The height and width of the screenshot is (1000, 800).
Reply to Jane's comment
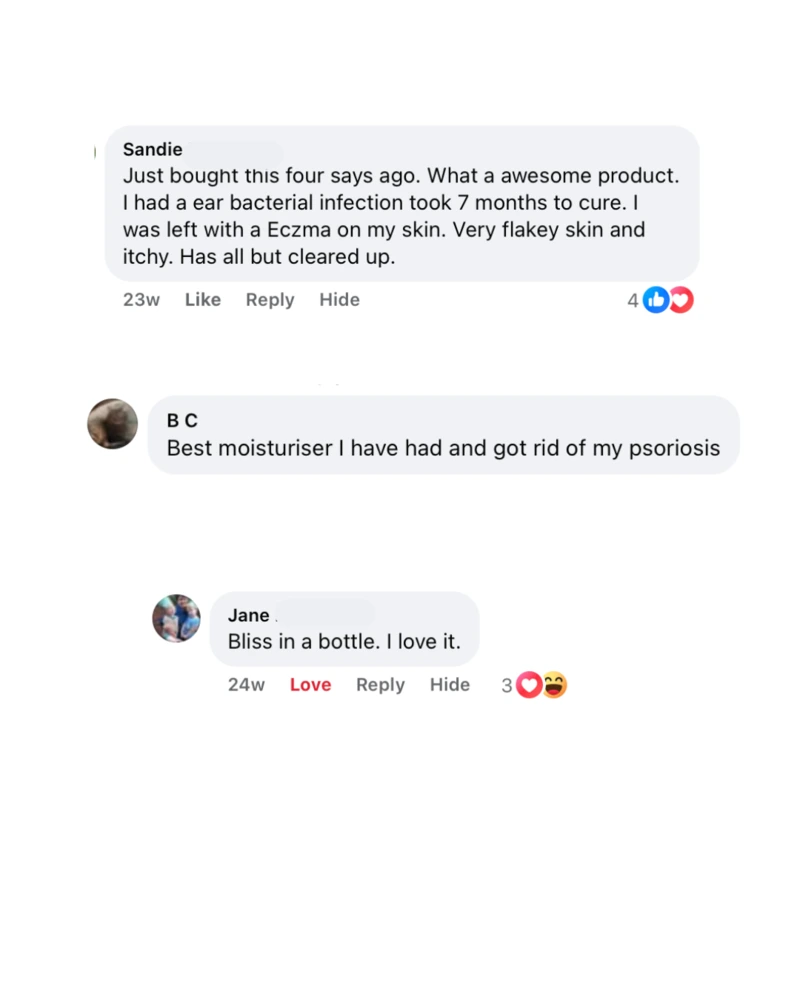(x=380, y=684)
